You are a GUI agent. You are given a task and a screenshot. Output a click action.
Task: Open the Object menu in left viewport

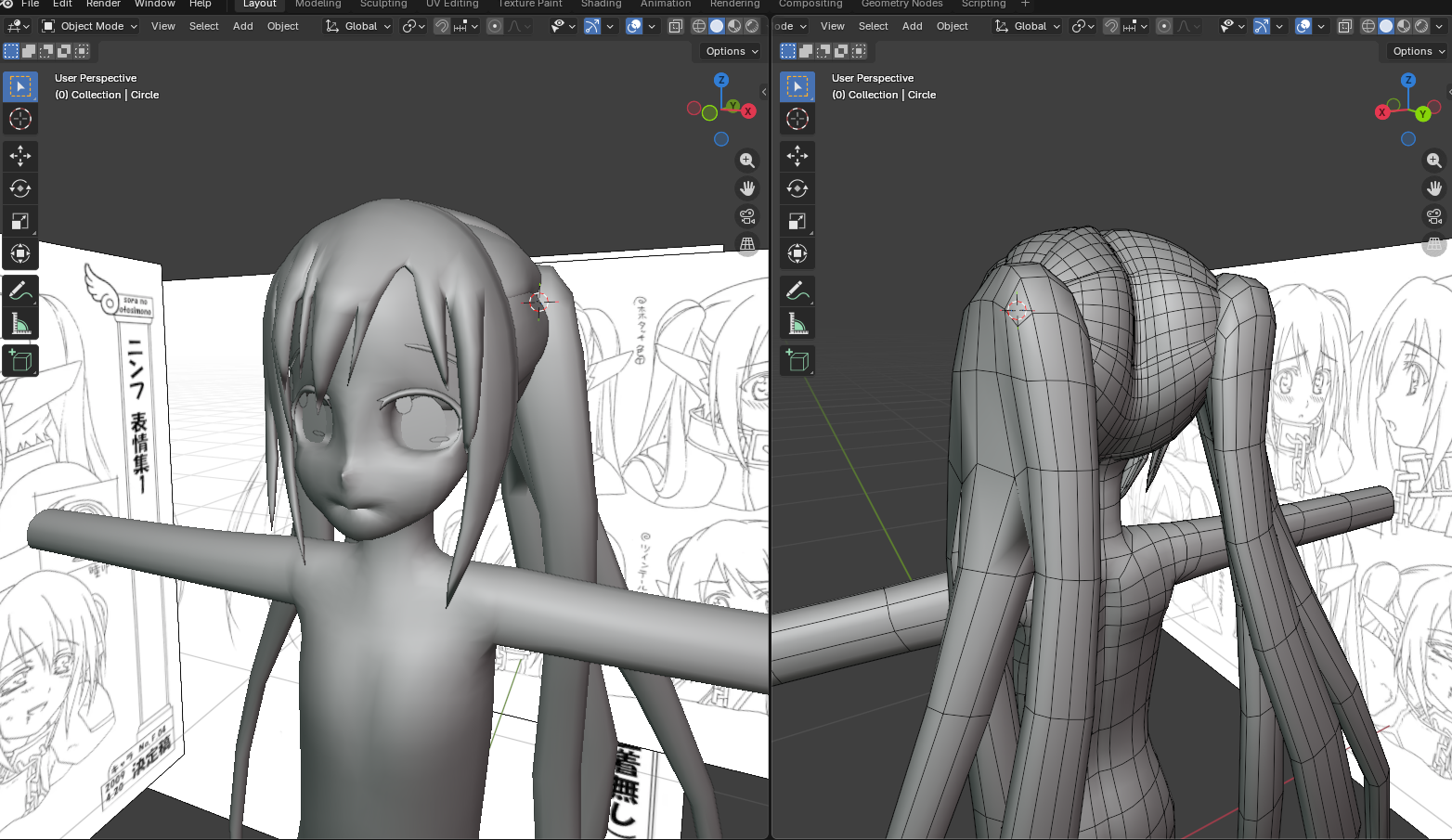282,26
